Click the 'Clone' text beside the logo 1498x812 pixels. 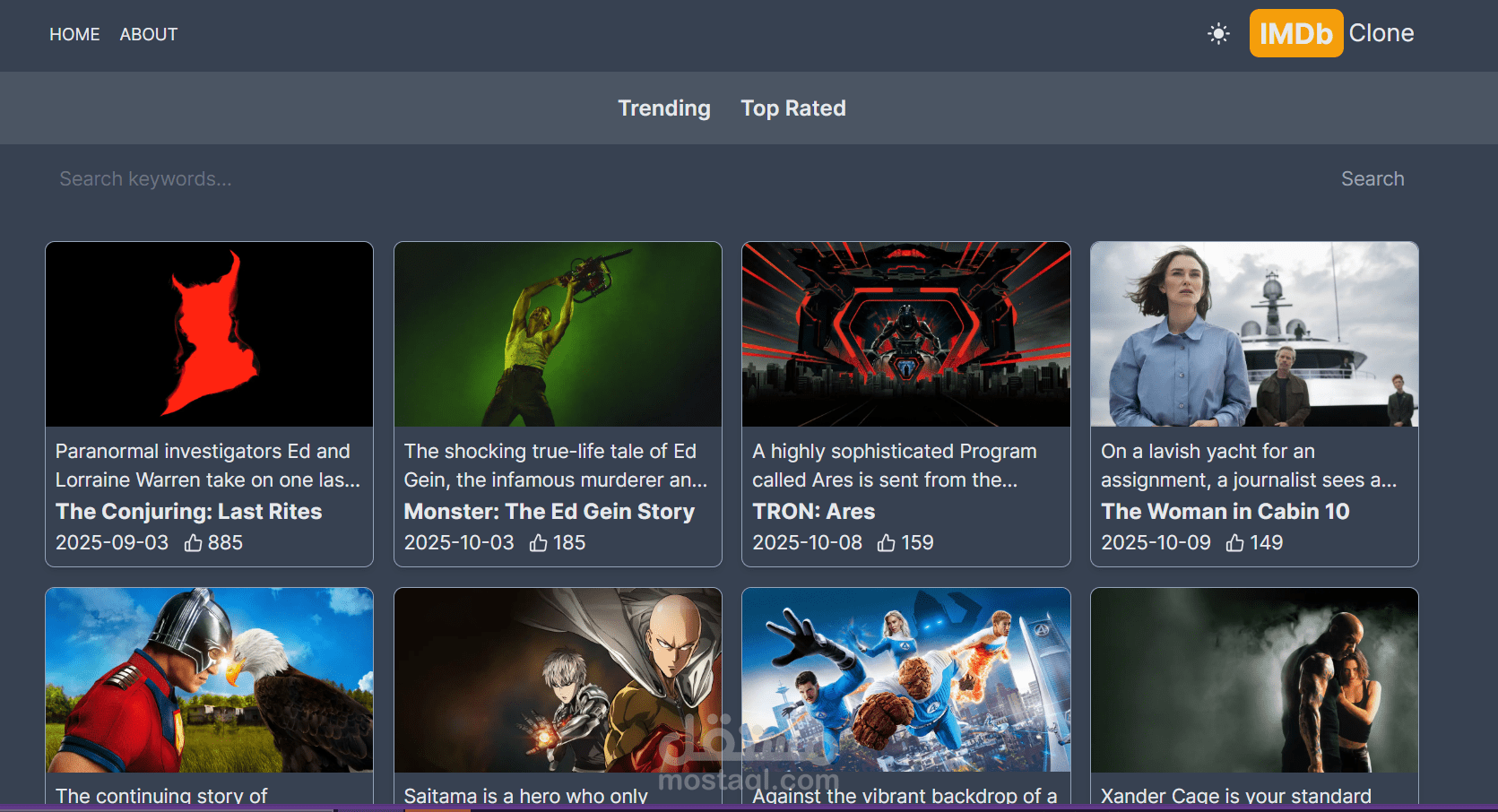click(1381, 33)
